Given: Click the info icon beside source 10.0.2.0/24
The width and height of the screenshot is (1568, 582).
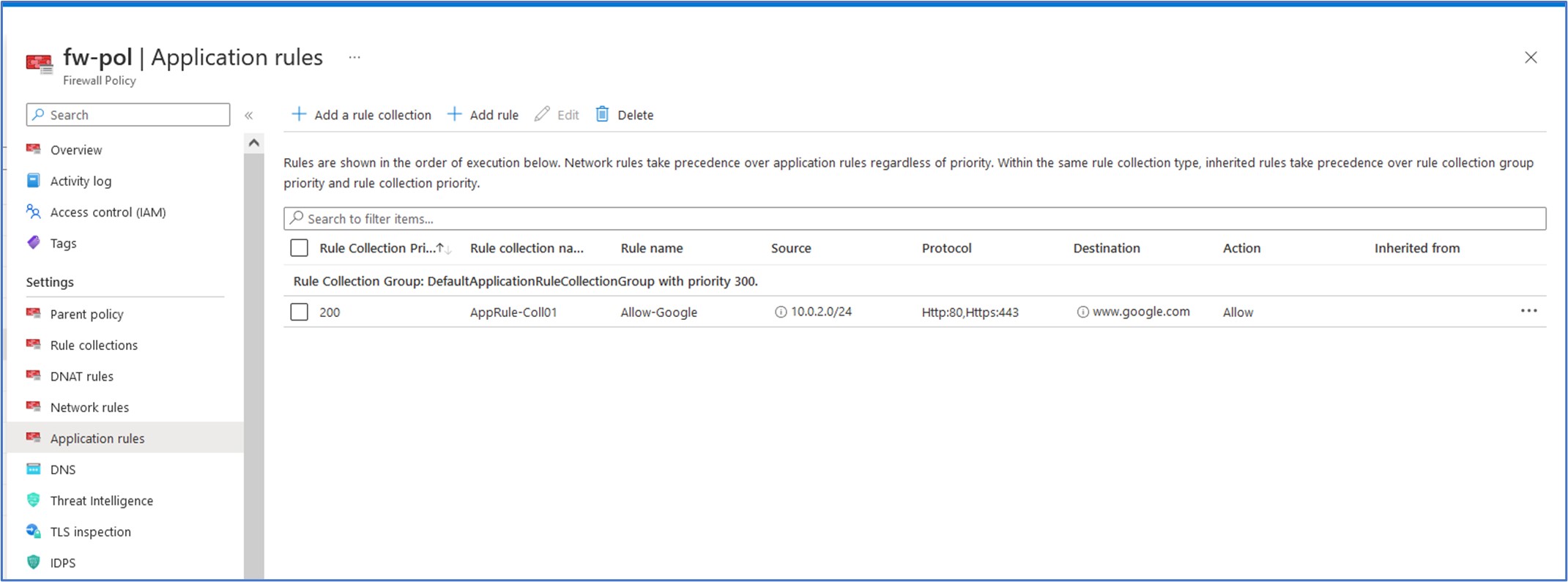Looking at the screenshot, I should point(781,312).
